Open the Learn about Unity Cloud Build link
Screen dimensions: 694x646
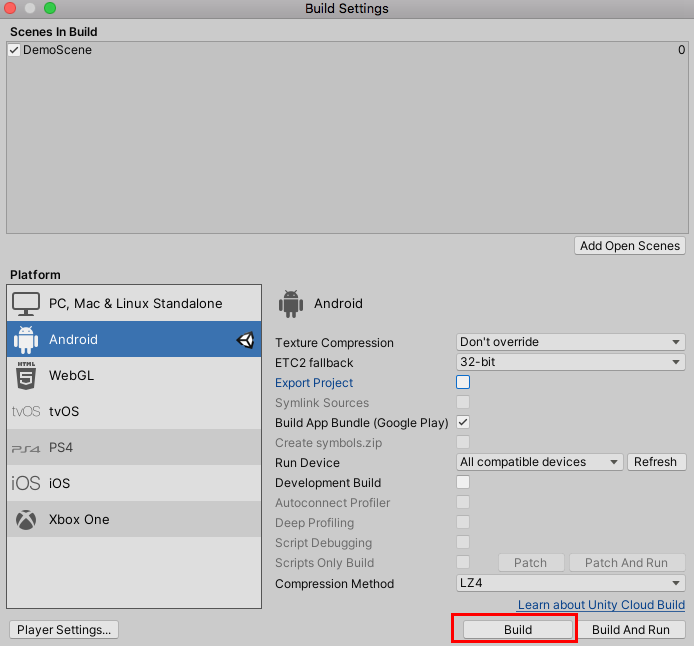click(x=601, y=605)
